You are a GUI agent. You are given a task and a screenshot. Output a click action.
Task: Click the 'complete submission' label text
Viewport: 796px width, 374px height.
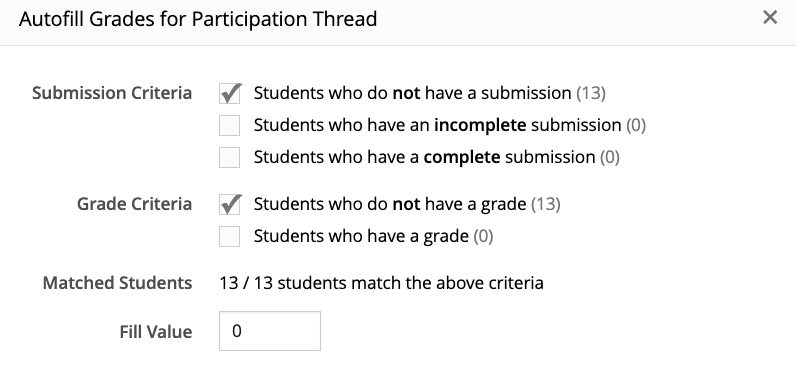[x=424, y=157]
